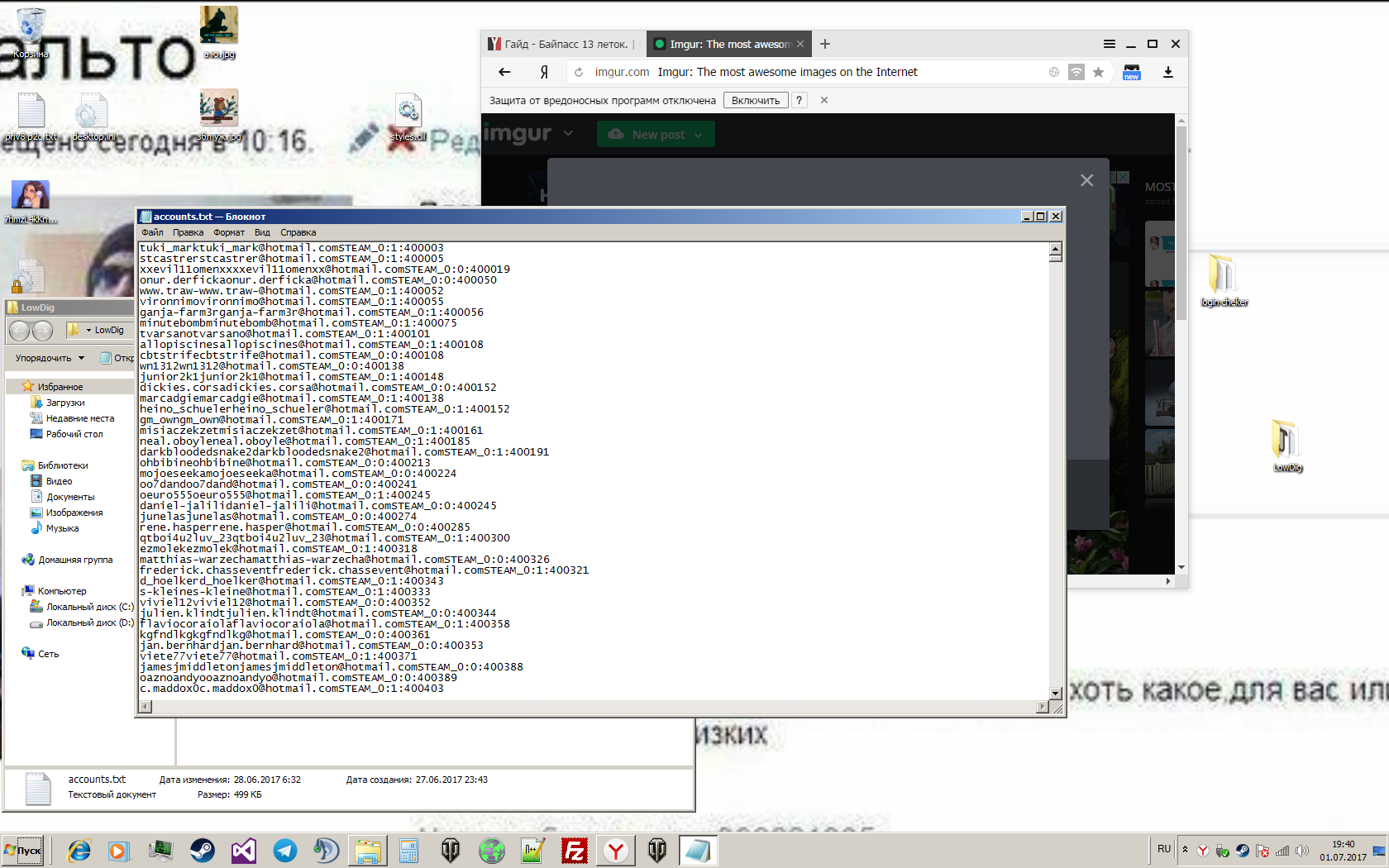Switch to the Гайд - Байпасс tab
This screenshot has height=868, width=1389.
click(x=562, y=44)
